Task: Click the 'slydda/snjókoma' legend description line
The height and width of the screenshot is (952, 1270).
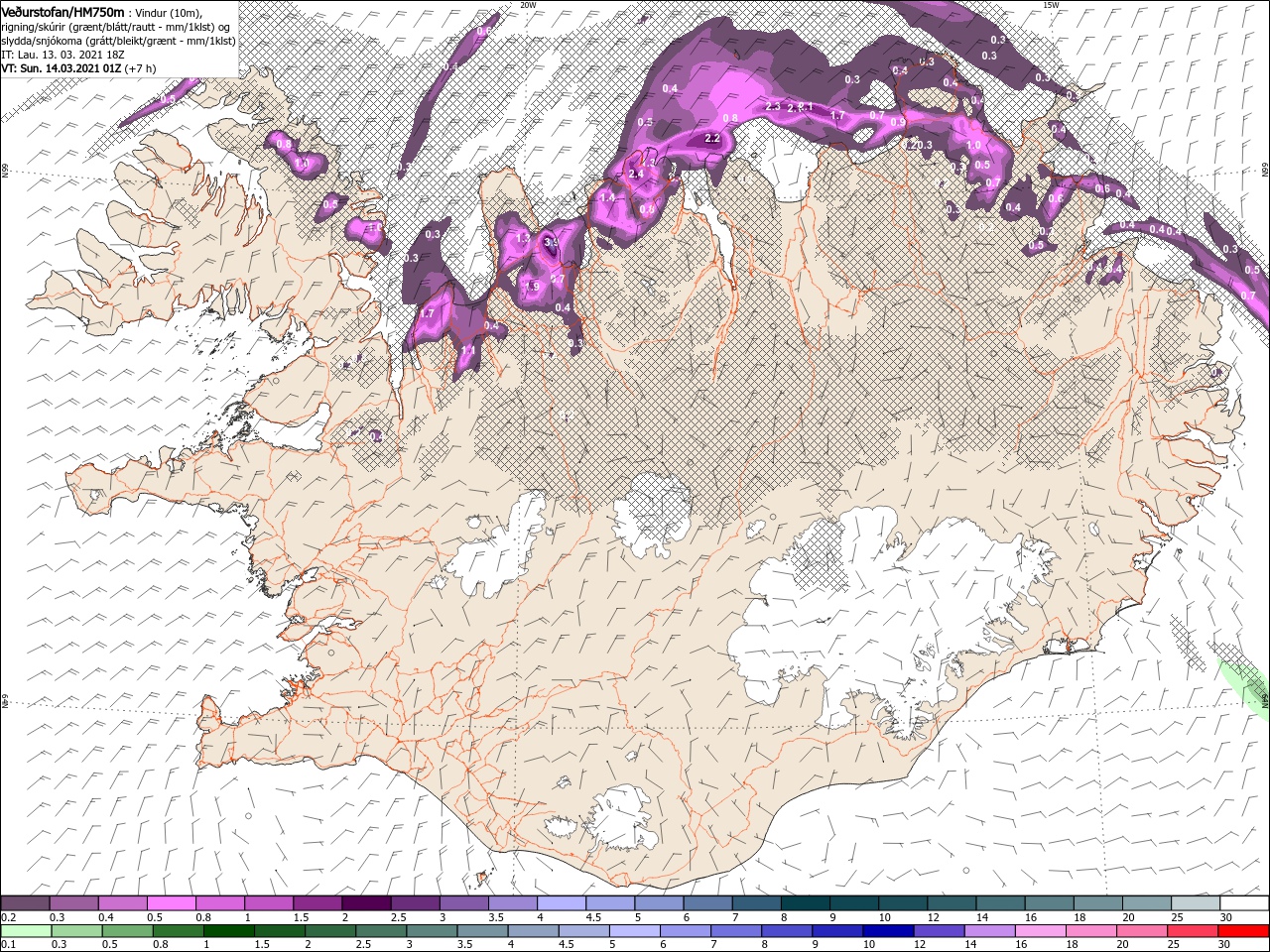Action: 118,42
